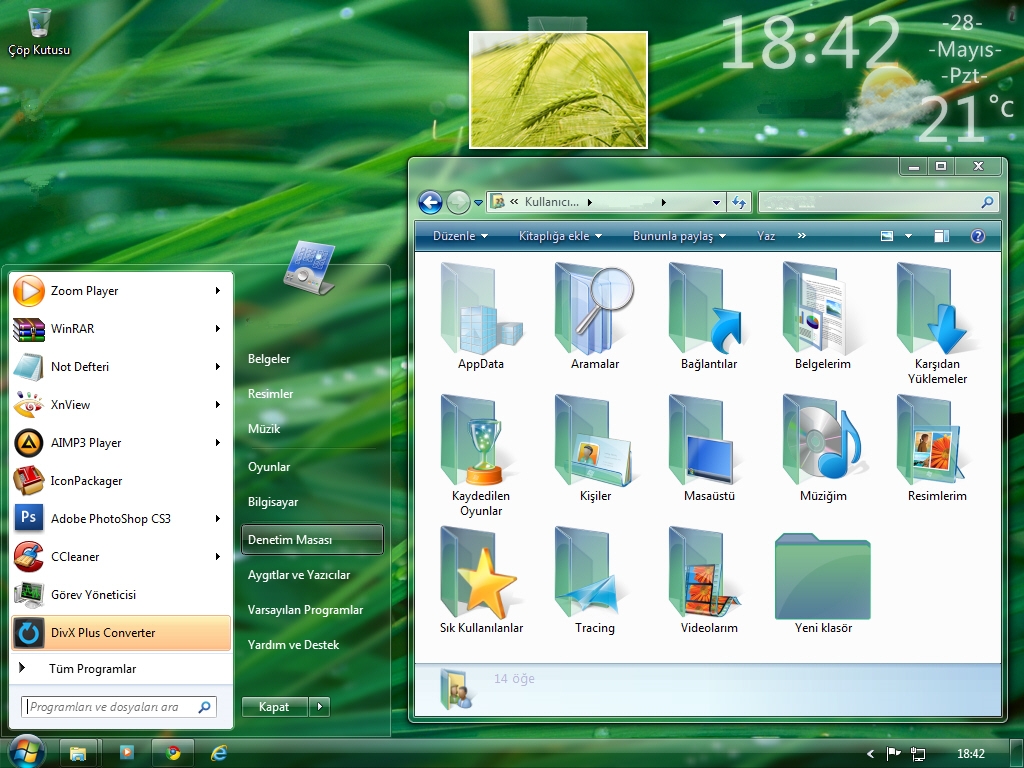This screenshot has height=768, width=1024.
Task: Open Yardım ve Destek
Action: click(x=293, y=645)
